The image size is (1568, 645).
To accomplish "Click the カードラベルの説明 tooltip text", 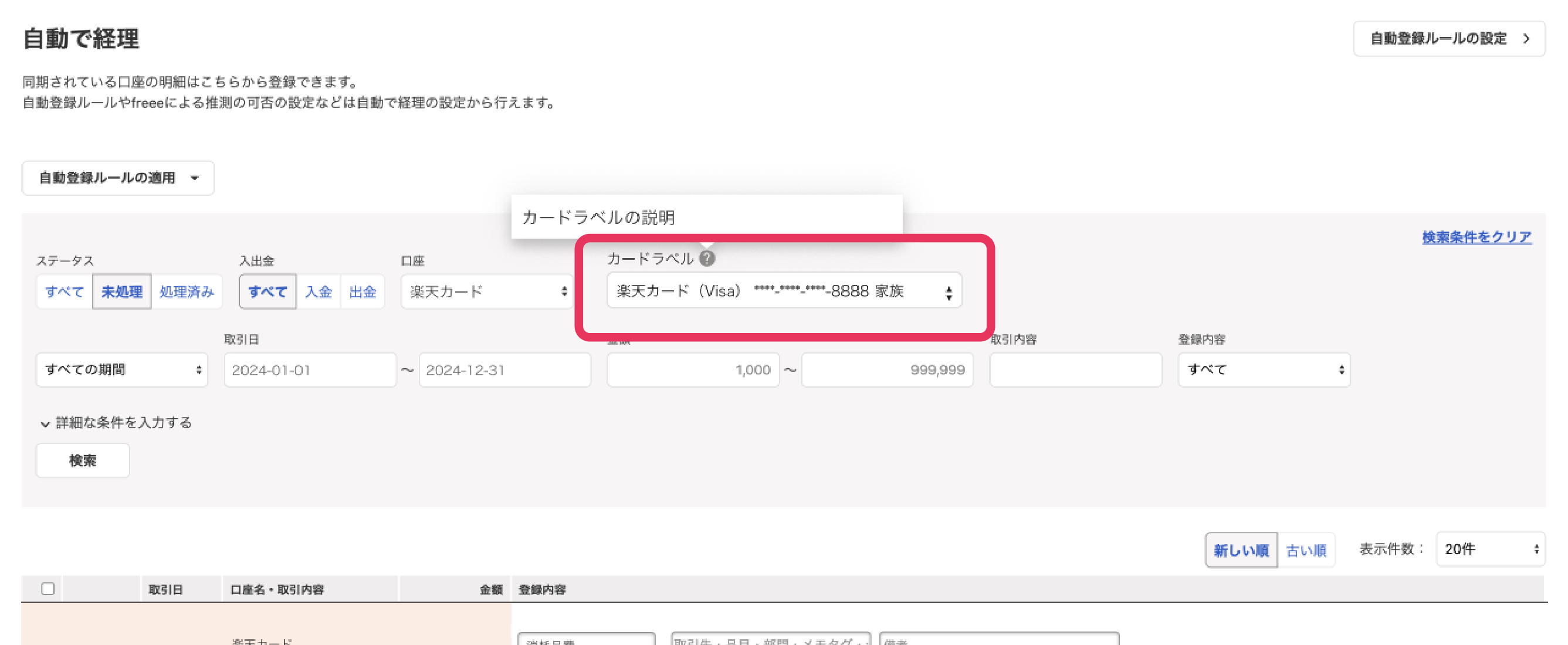I will coord(598,218).
